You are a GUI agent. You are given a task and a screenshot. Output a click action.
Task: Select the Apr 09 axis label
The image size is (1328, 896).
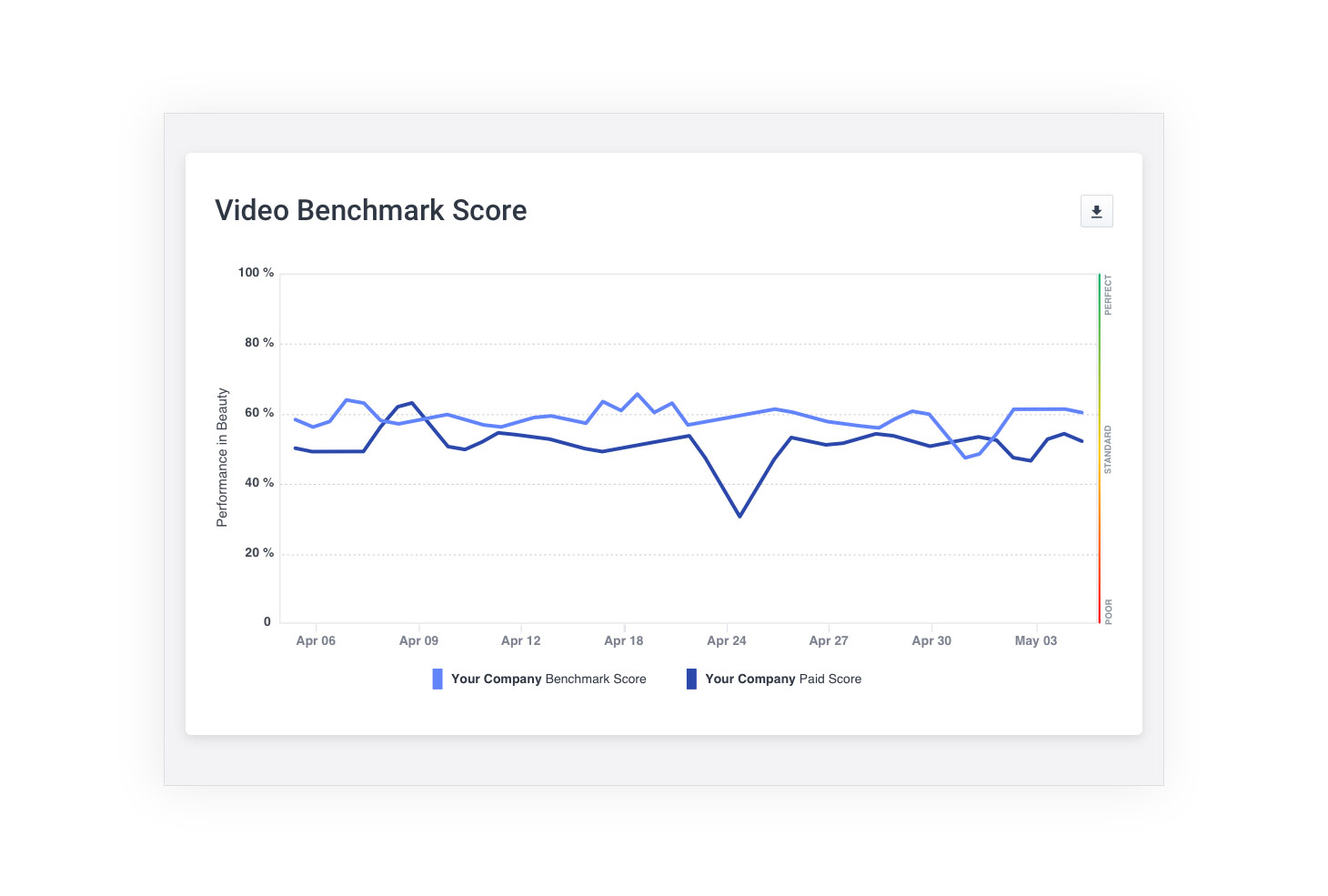point(418,640)
